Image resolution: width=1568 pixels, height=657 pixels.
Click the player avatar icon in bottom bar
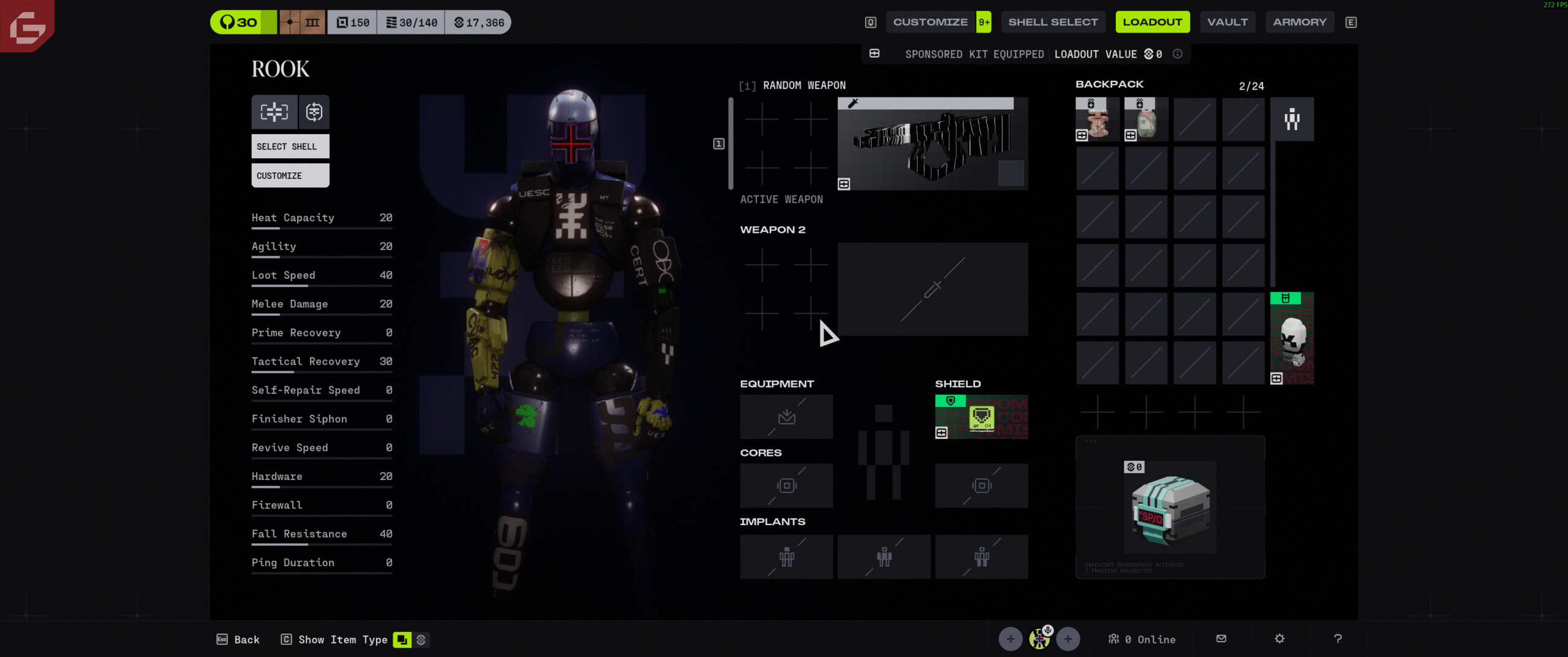tap(1039, 639)
